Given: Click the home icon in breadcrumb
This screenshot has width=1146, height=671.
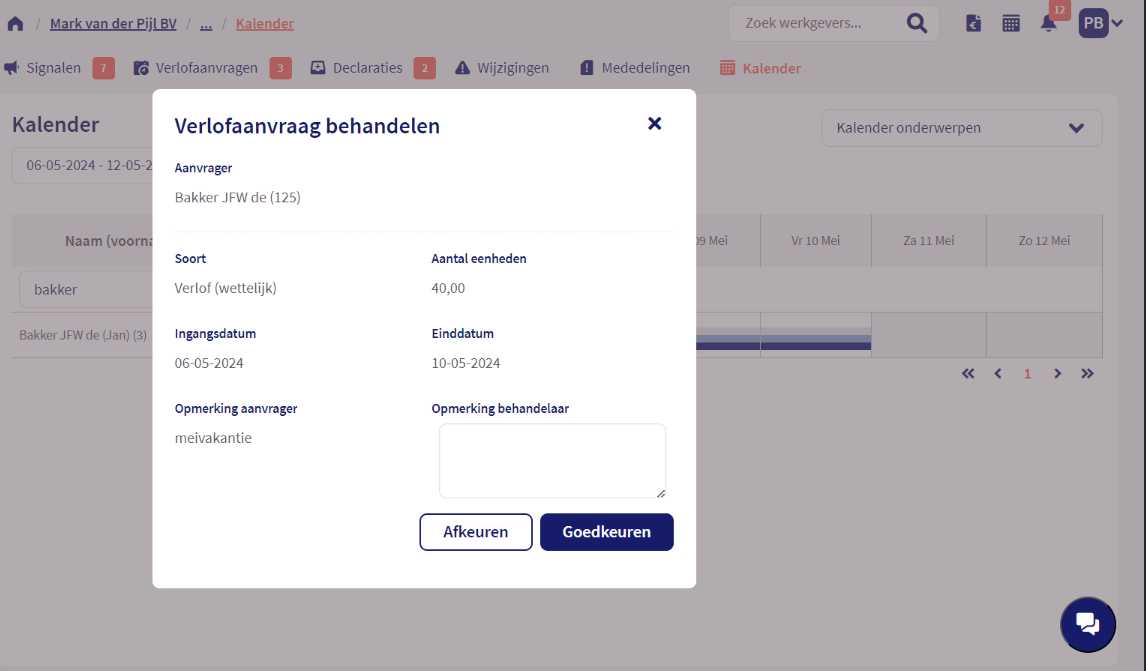Looking at the screenshot, I should (x=15, y=23).
